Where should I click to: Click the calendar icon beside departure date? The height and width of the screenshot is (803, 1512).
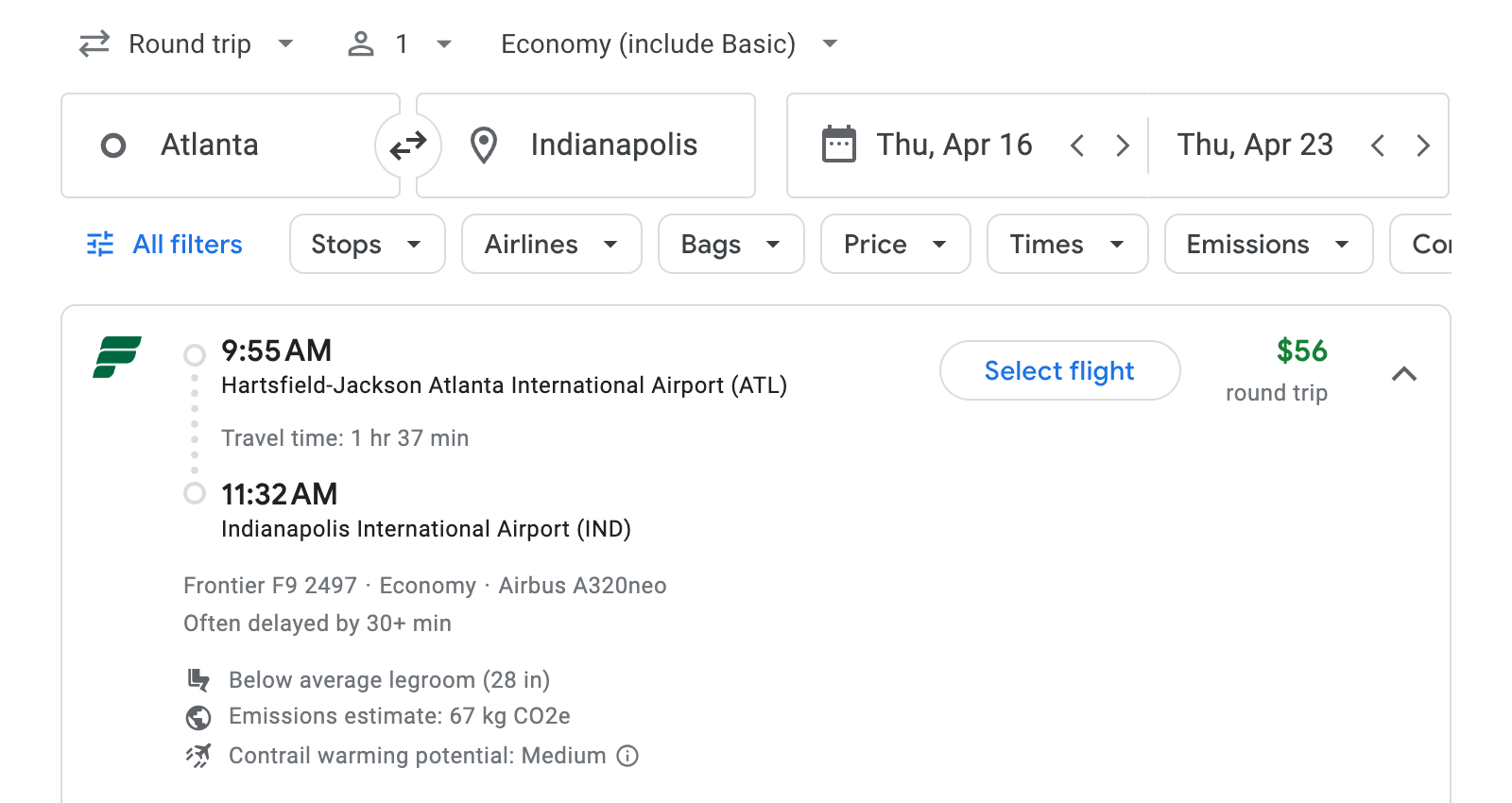click(x=835, y=145)
